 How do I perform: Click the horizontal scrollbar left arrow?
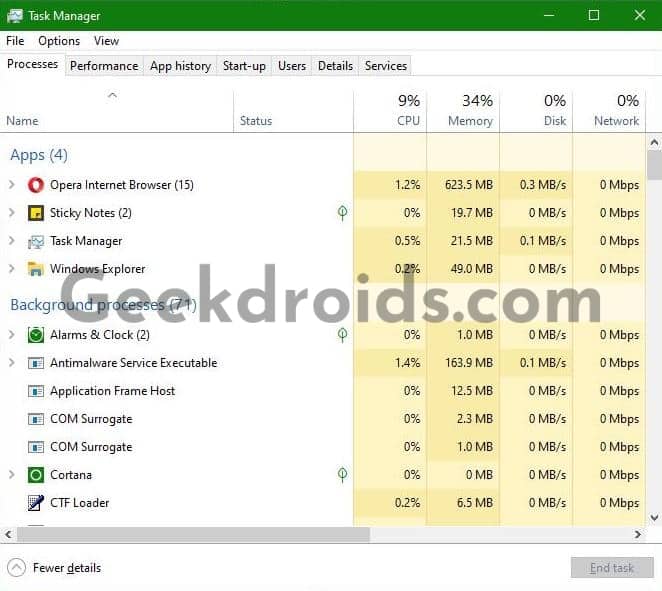tap(8, 534)
